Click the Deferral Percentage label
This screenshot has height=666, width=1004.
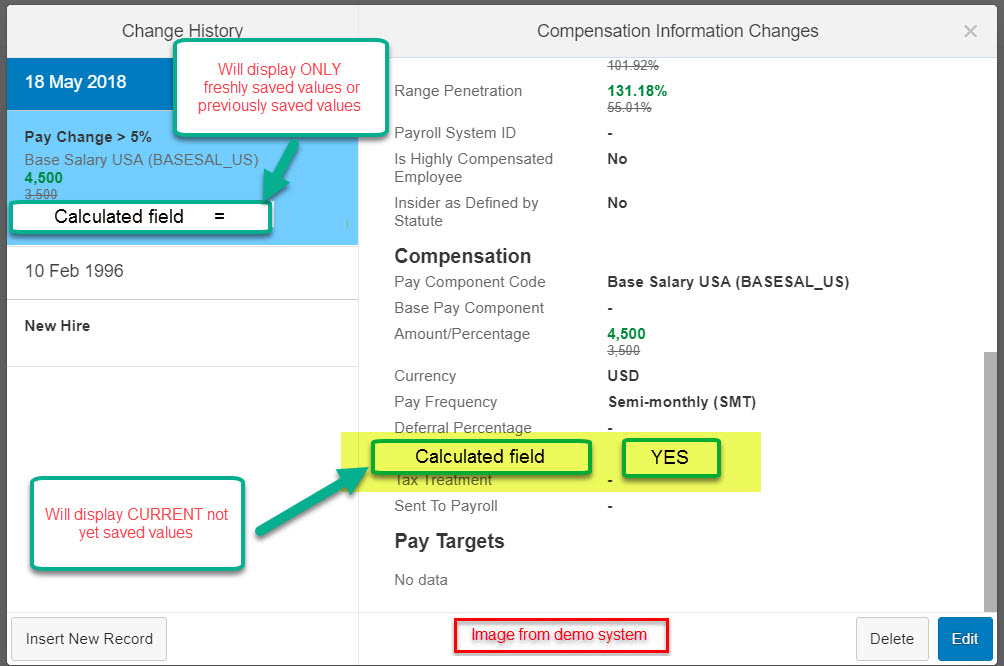[x=462, y=427]
